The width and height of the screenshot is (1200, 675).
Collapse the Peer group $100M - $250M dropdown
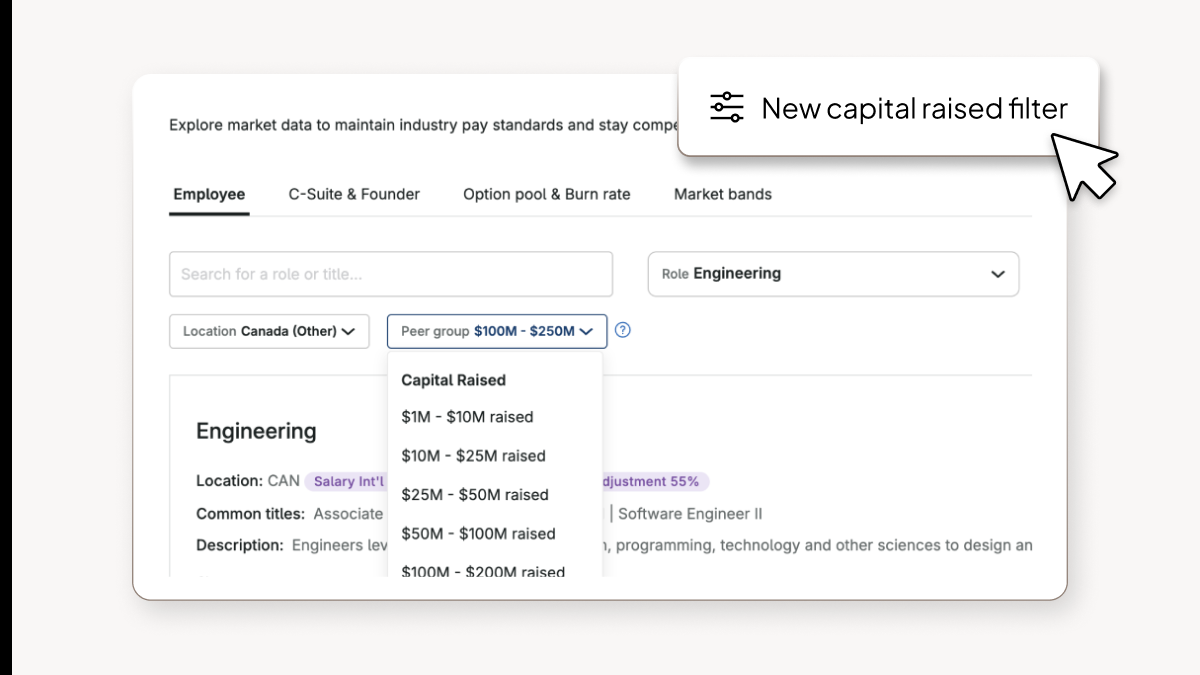497,331
